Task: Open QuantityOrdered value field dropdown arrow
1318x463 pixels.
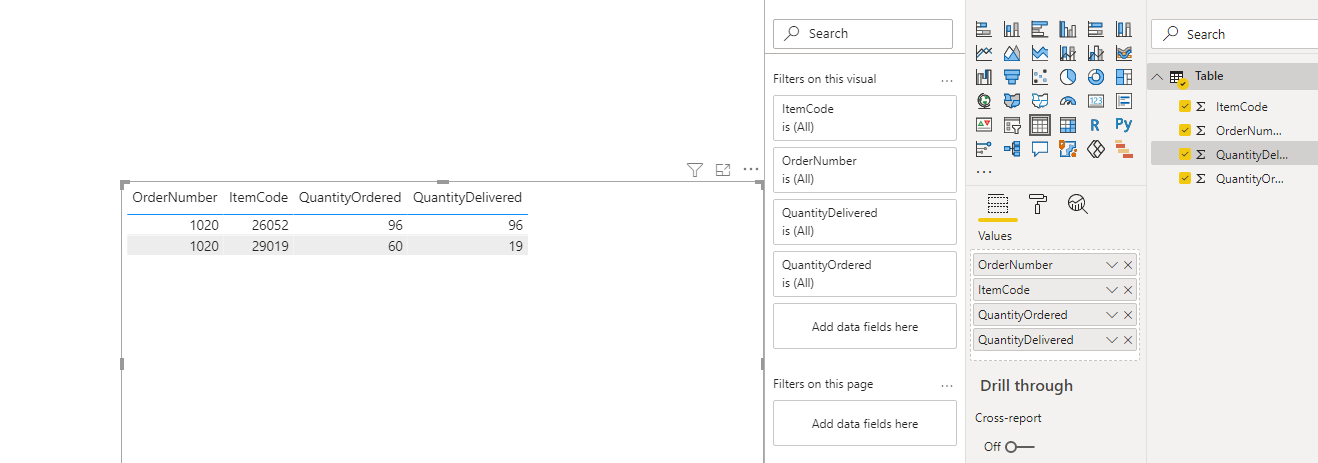Action: [1111, 315]
